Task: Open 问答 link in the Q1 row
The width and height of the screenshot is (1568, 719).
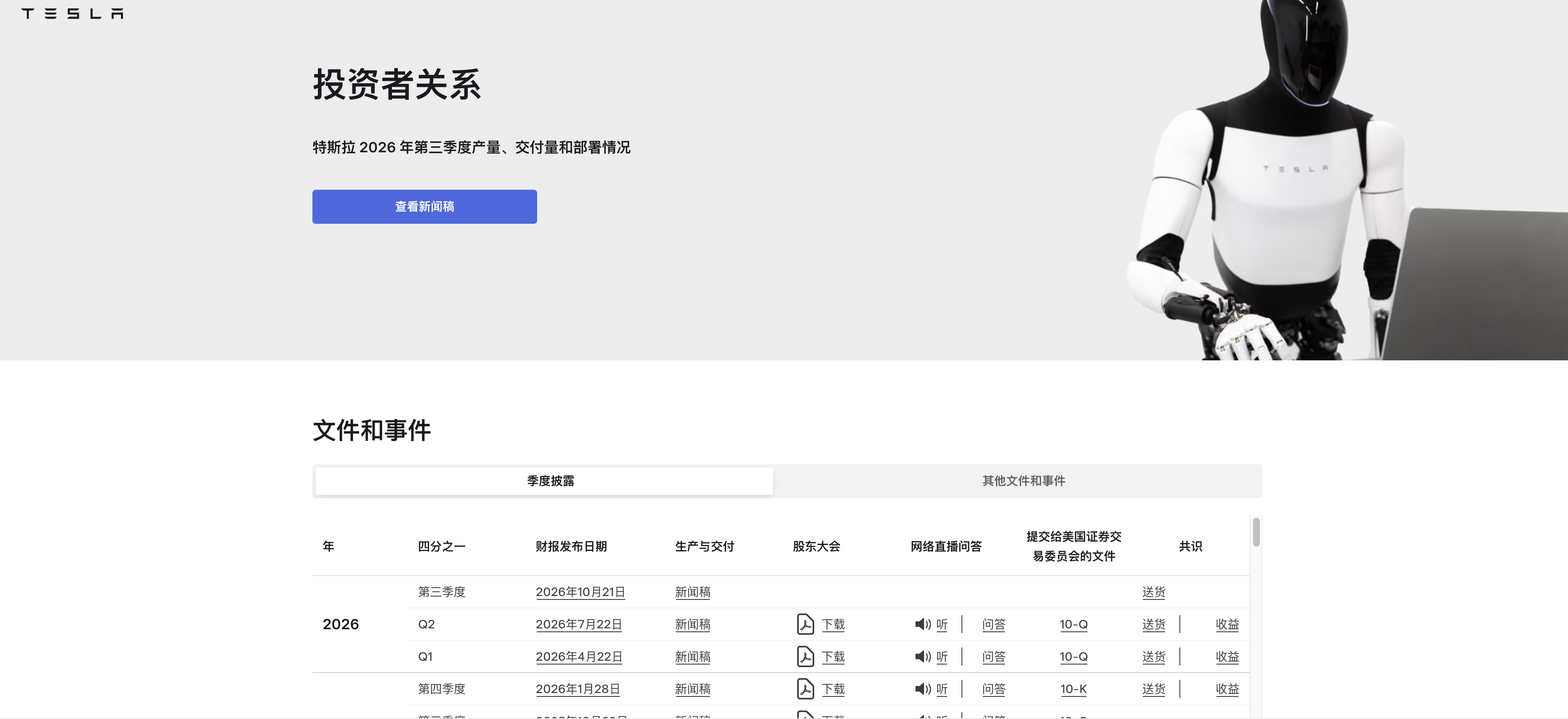Action: click(993, 656)
